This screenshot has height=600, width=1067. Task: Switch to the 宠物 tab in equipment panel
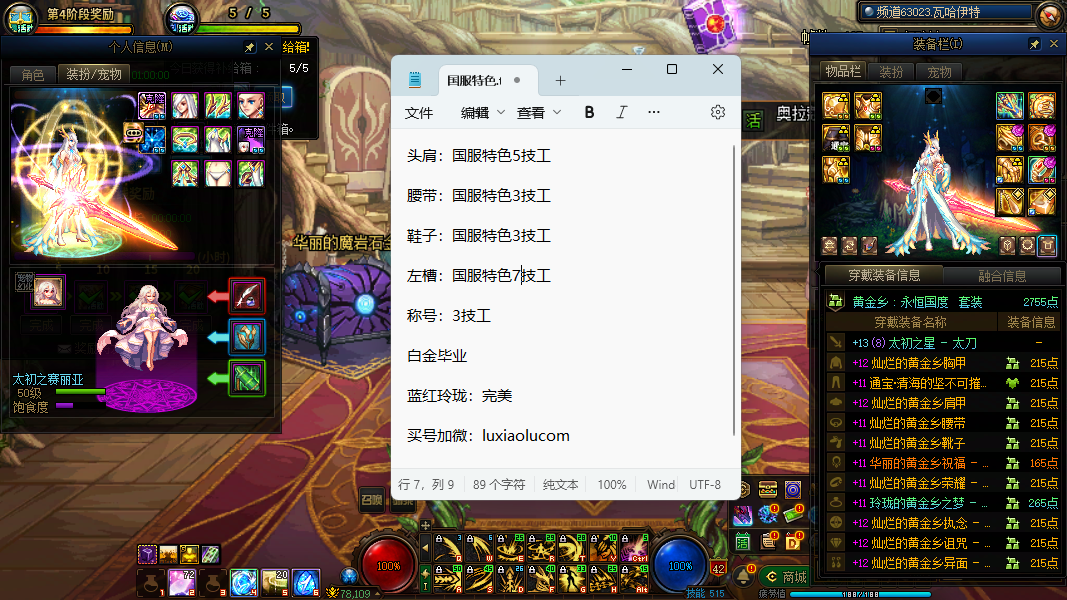tap(939, 72)
